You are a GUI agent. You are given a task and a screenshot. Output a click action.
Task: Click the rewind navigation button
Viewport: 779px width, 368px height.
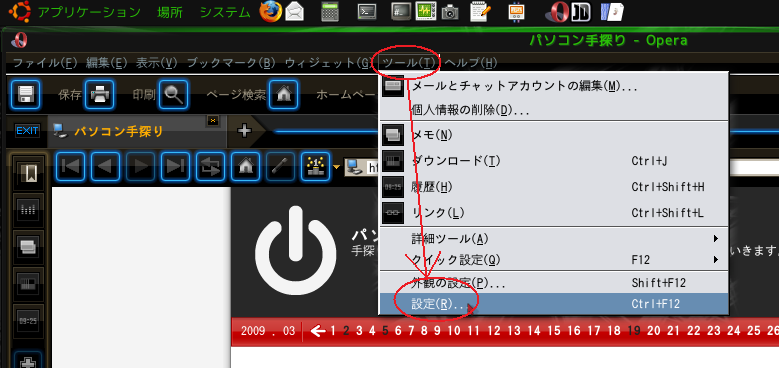71,166
